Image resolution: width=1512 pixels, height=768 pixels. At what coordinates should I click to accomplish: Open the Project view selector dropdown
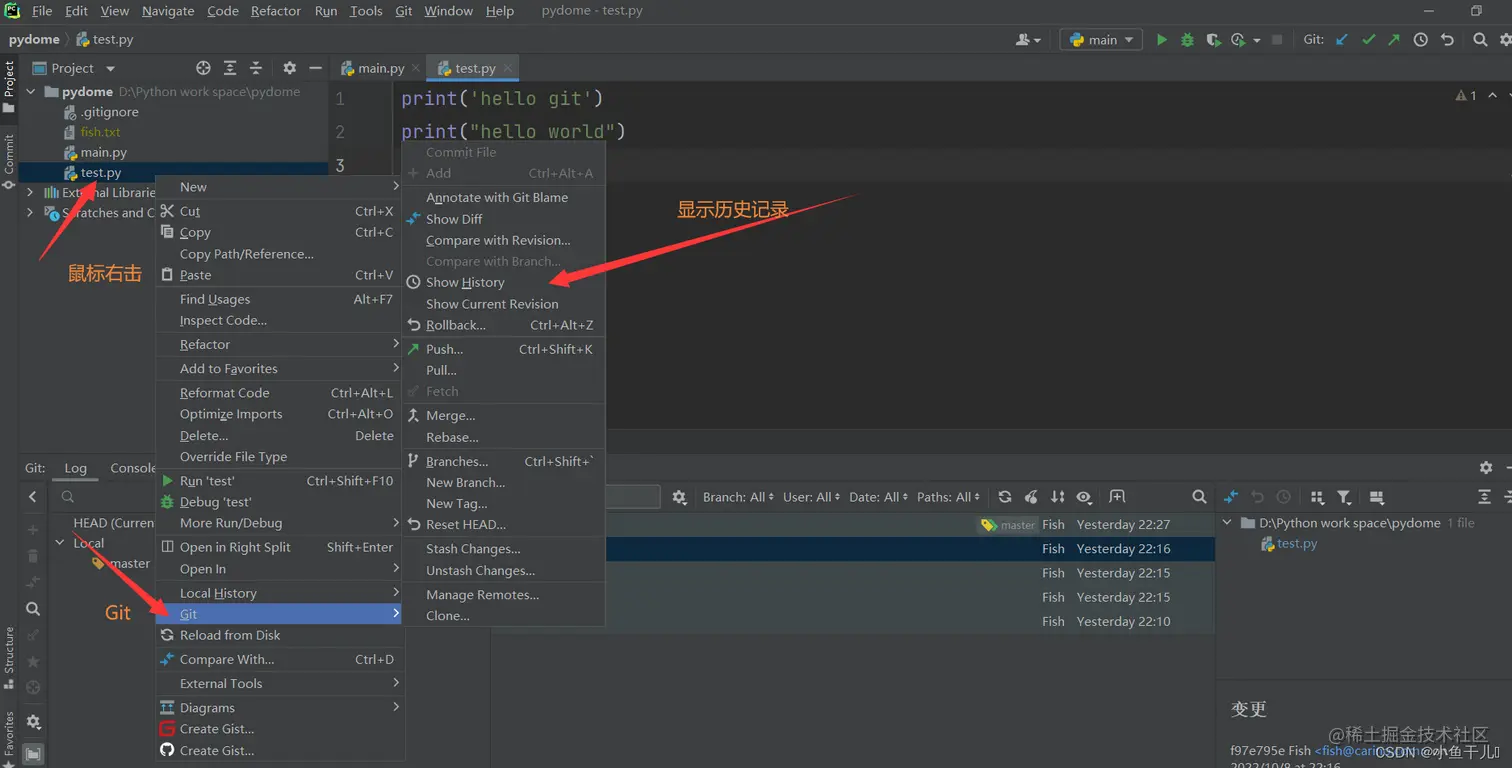pyautogui.click(x=74, y=68)
